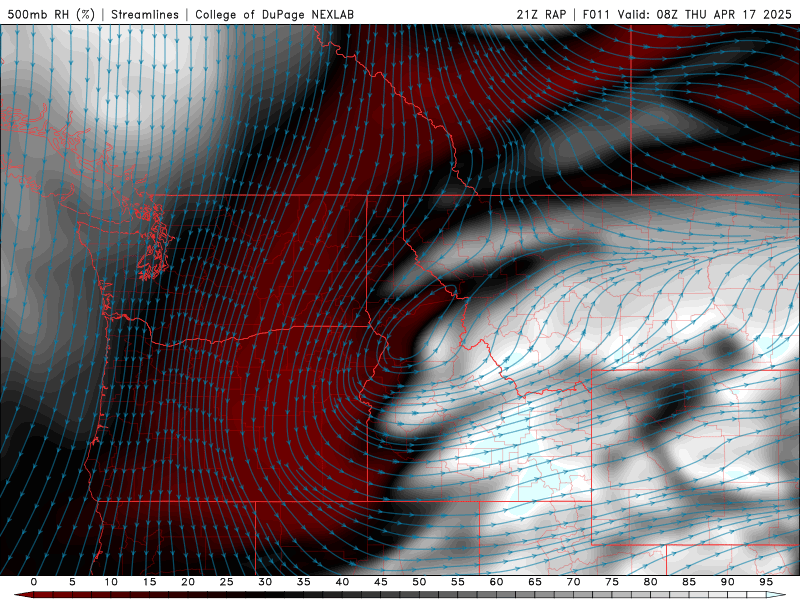The image size is (800, 600).
Task: Click the "85" value on color scale
Action: tap(689, 582)
